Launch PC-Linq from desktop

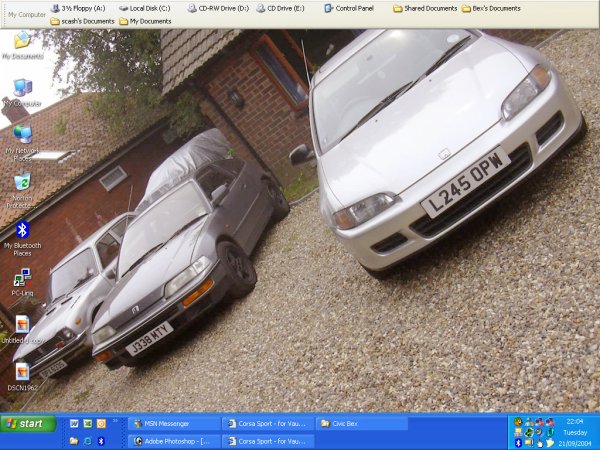pos(22,278)
